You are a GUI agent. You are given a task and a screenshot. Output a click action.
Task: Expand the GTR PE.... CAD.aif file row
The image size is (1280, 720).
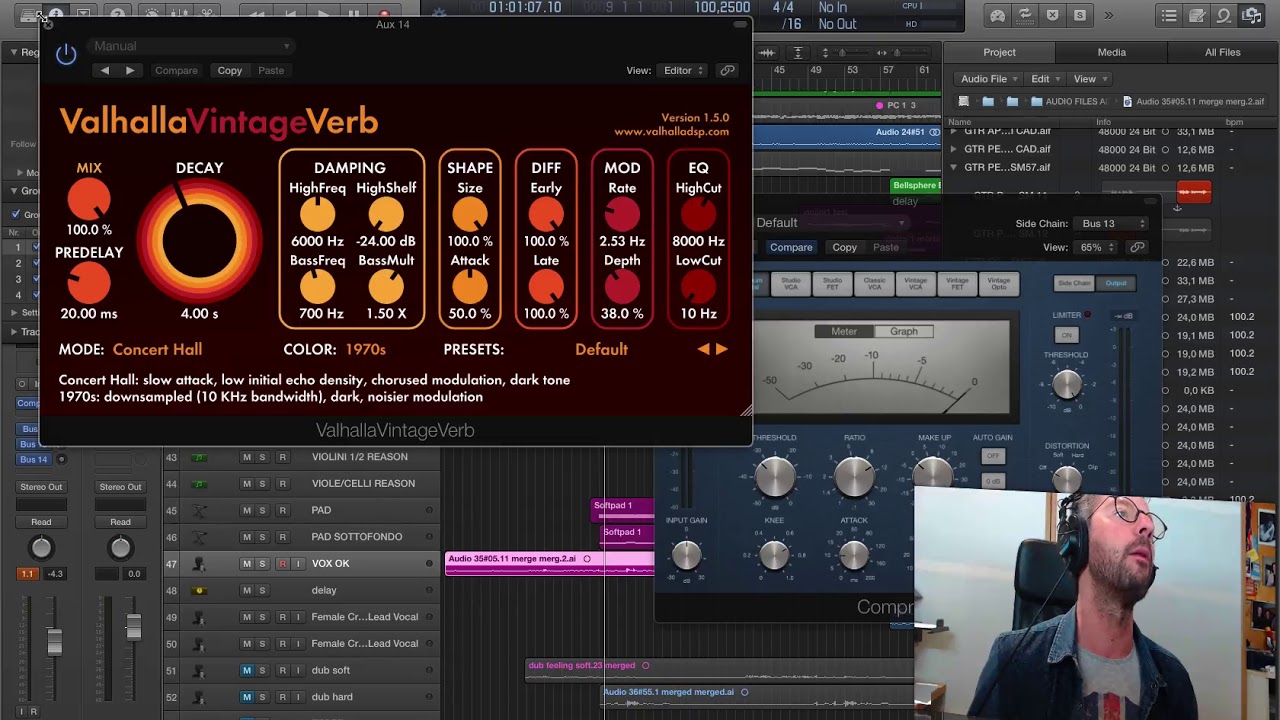(953, 149)
